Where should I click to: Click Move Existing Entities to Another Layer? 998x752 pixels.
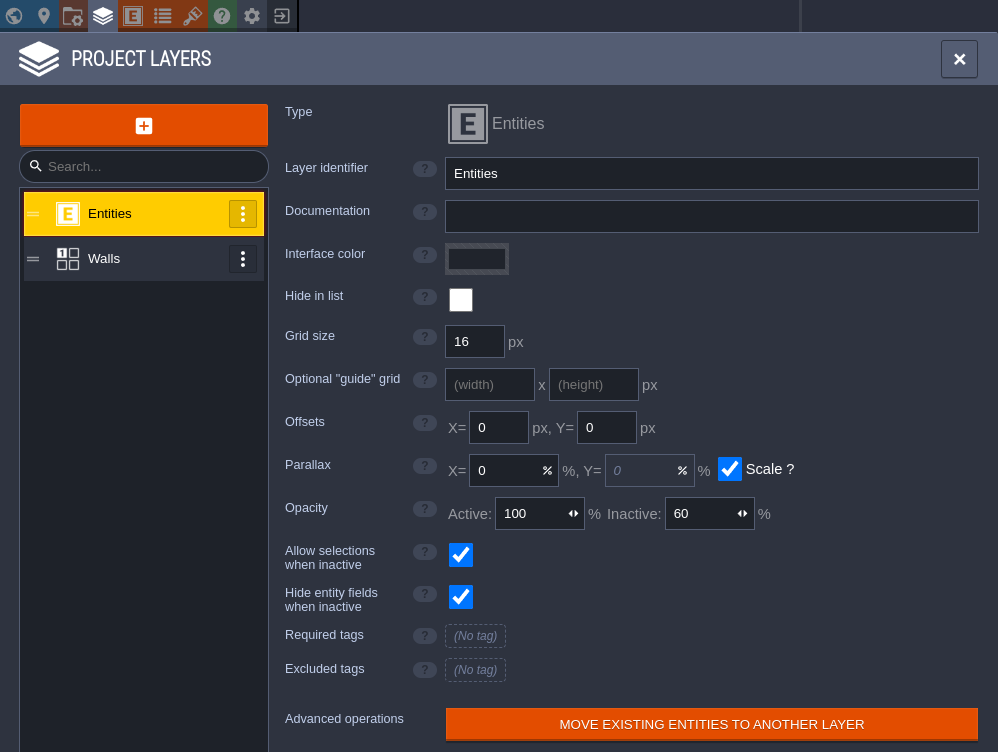[711, 724]
